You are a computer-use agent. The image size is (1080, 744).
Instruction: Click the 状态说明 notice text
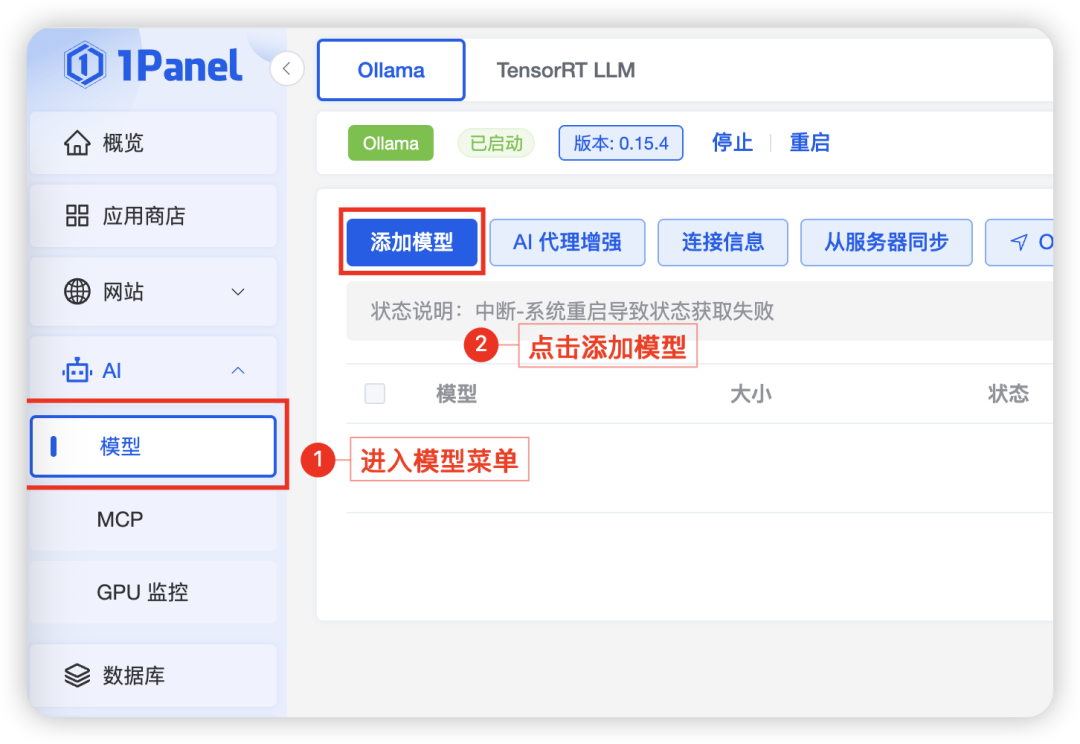tap(572, 311)
